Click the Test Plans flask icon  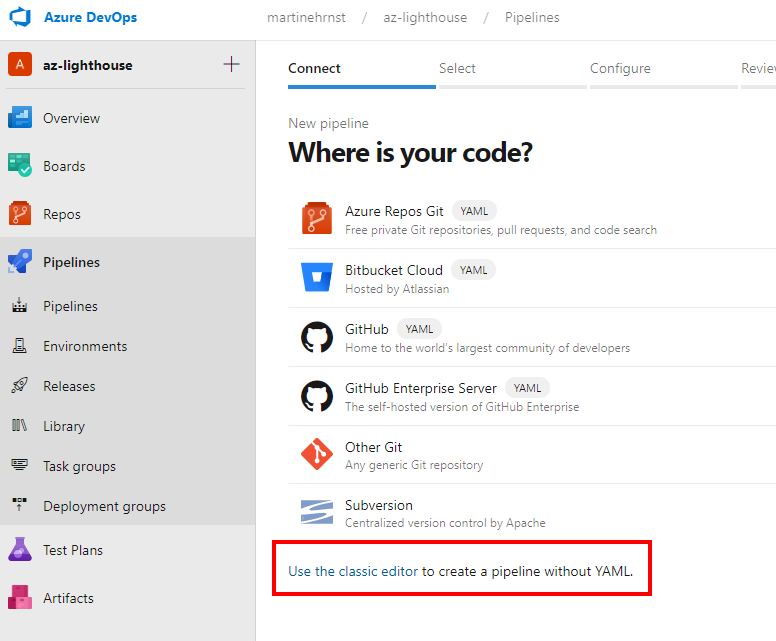20,549
